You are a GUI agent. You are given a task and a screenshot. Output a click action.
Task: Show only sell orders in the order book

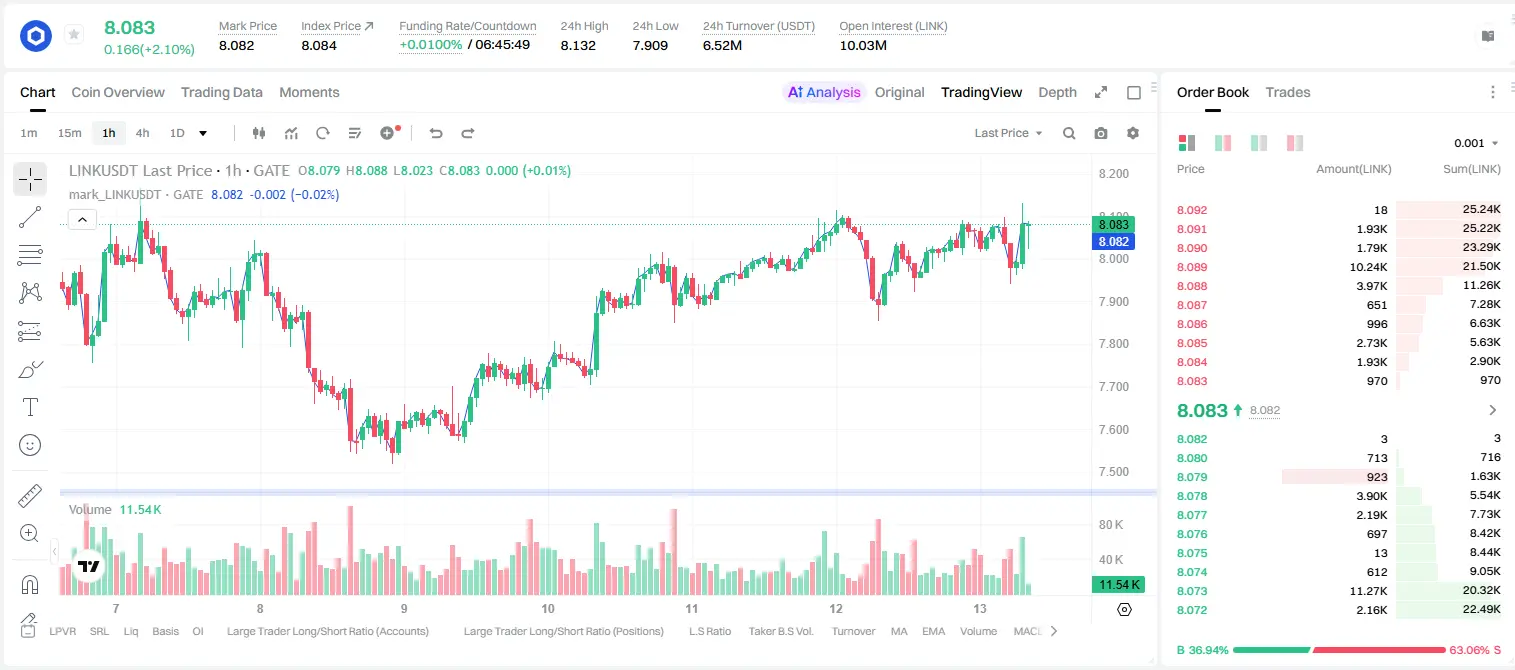[x=1295, y=143]
